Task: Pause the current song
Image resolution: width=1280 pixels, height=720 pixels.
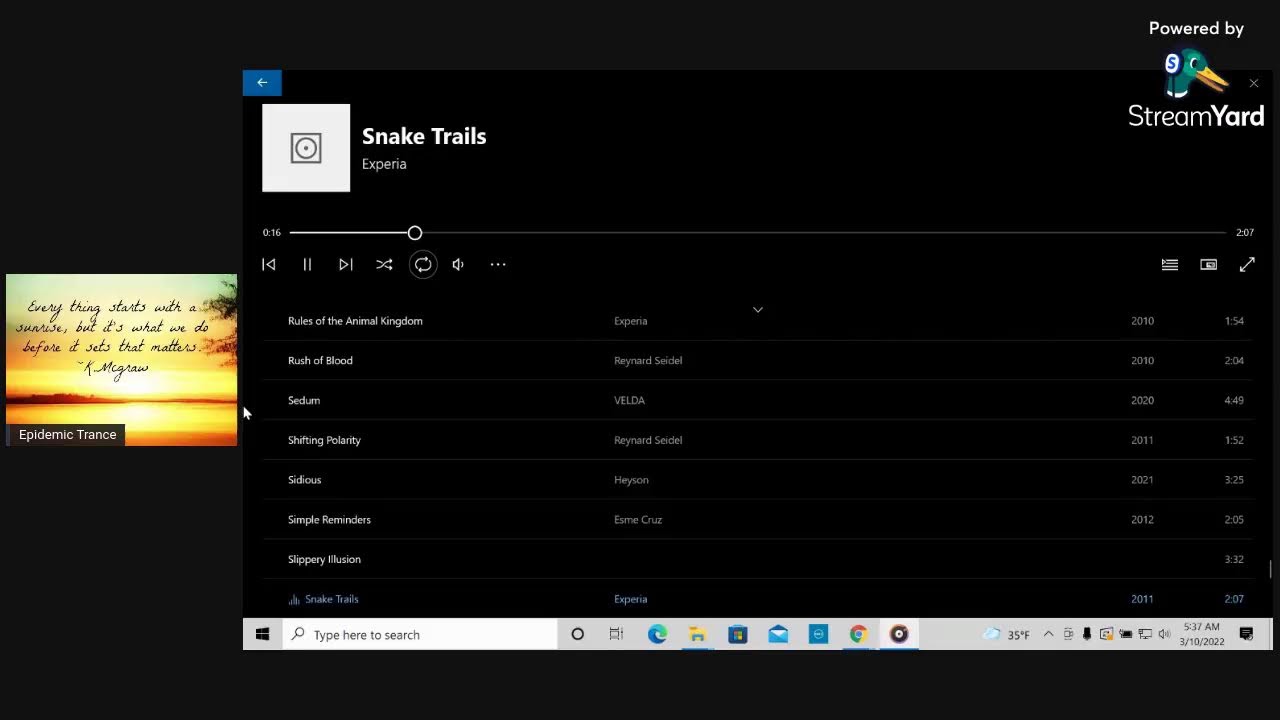Action: (x=307, y=265)
